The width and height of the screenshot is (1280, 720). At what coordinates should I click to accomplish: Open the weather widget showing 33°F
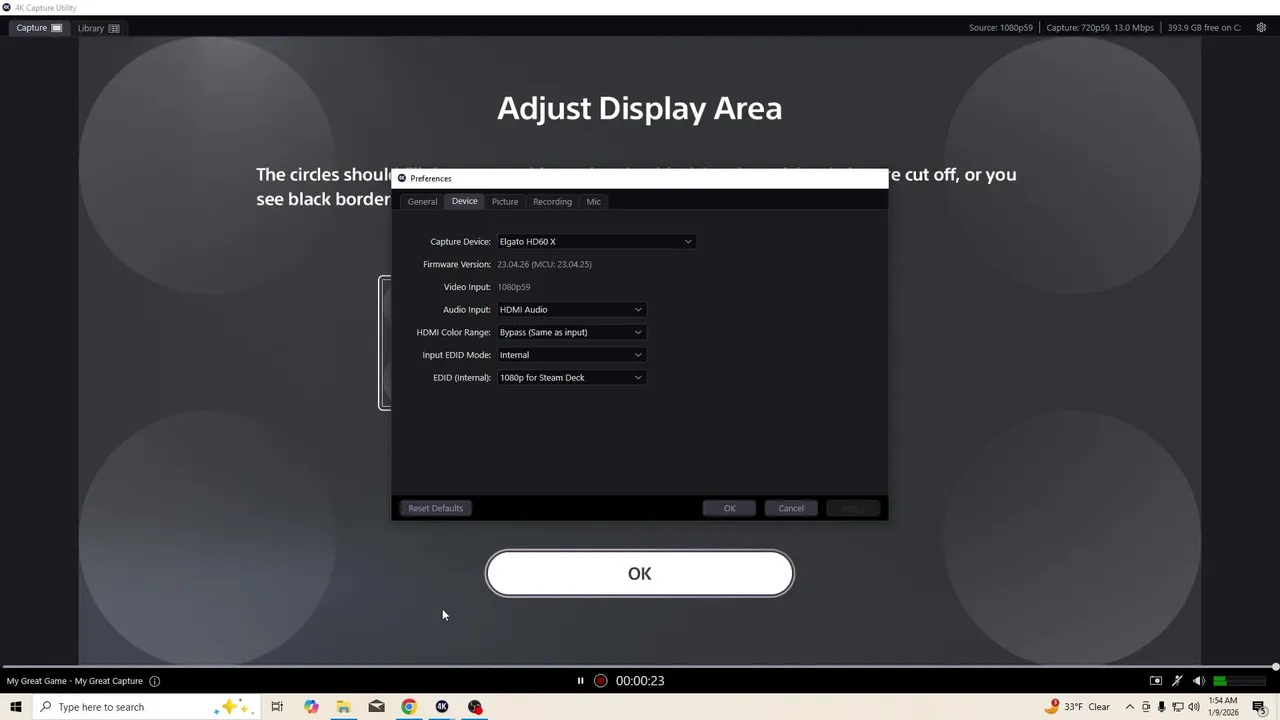pyautogui.click(x=1077, y=707)
